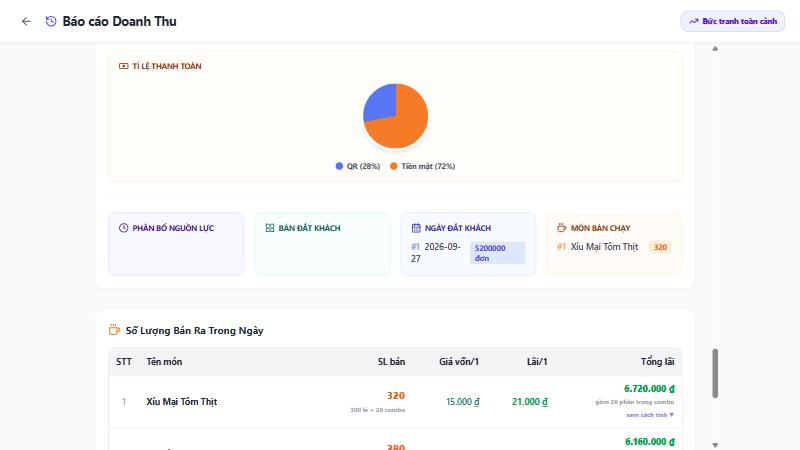Click the Tổng lãi column header
Image resolution: width=800 pixels, height=450 pixels.
[657, 362]
